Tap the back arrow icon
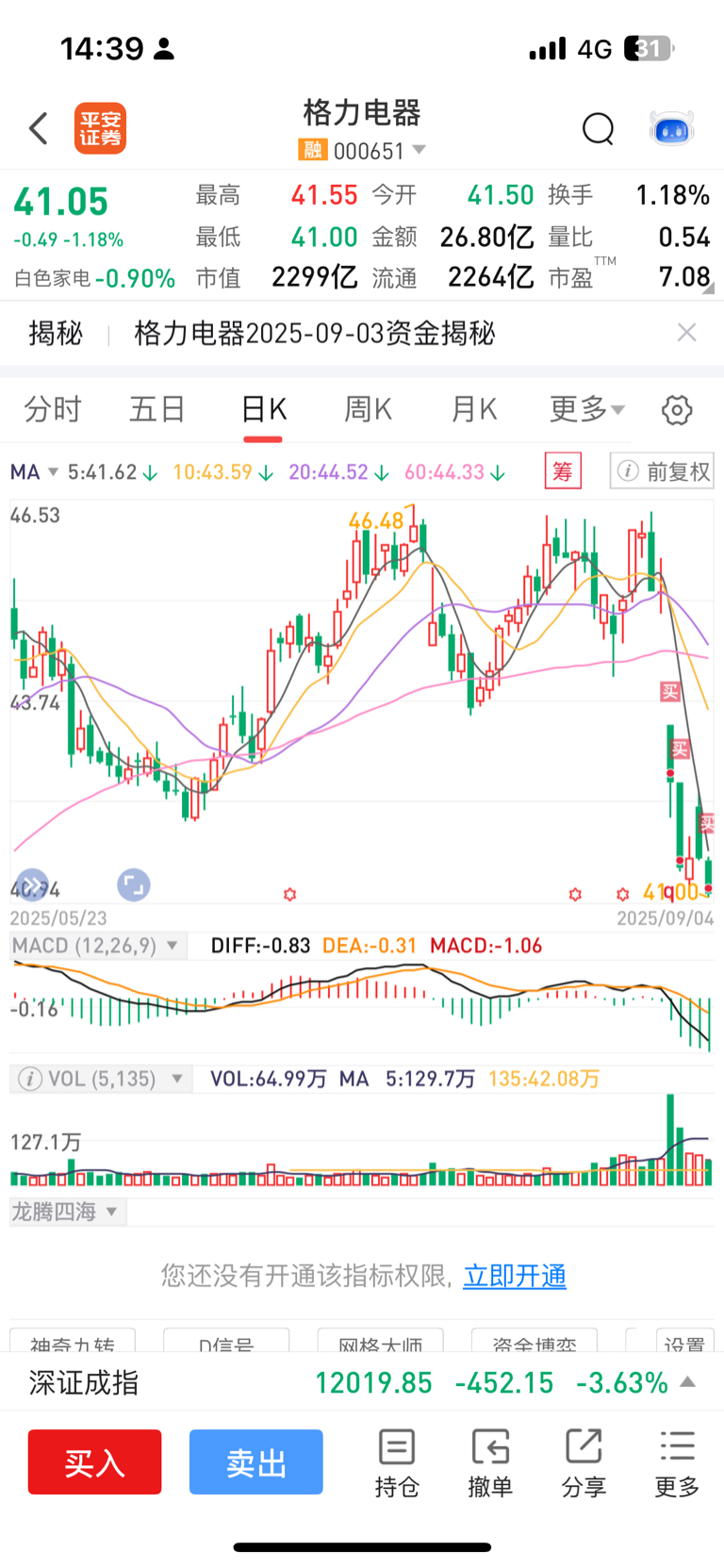 point(39,128)
